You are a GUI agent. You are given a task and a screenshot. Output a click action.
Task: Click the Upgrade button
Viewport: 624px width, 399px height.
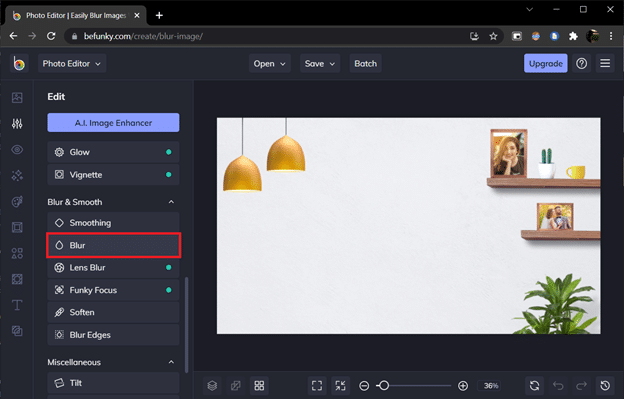coord(546,64)
